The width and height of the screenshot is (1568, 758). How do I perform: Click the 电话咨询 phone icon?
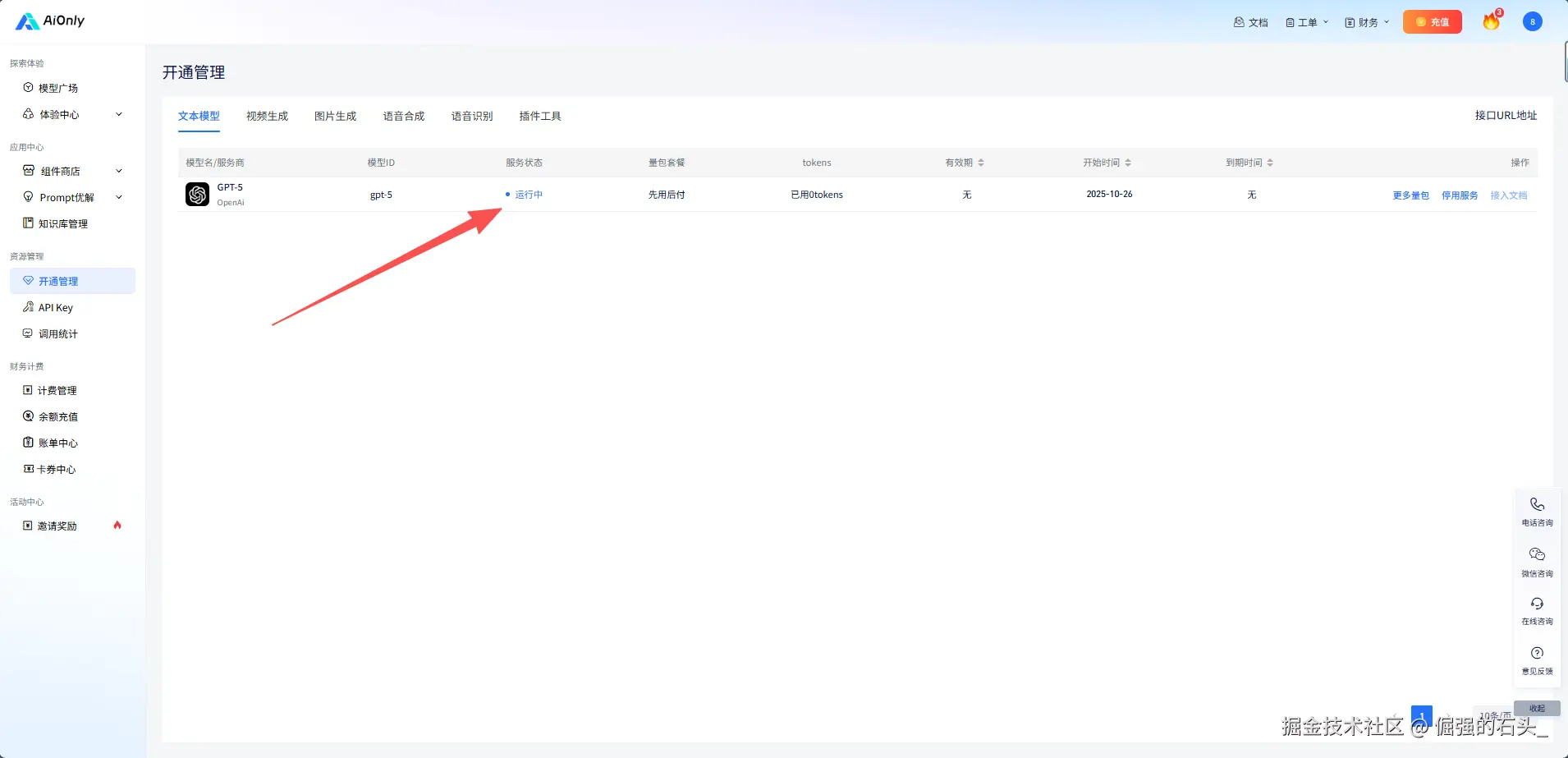1537,504
